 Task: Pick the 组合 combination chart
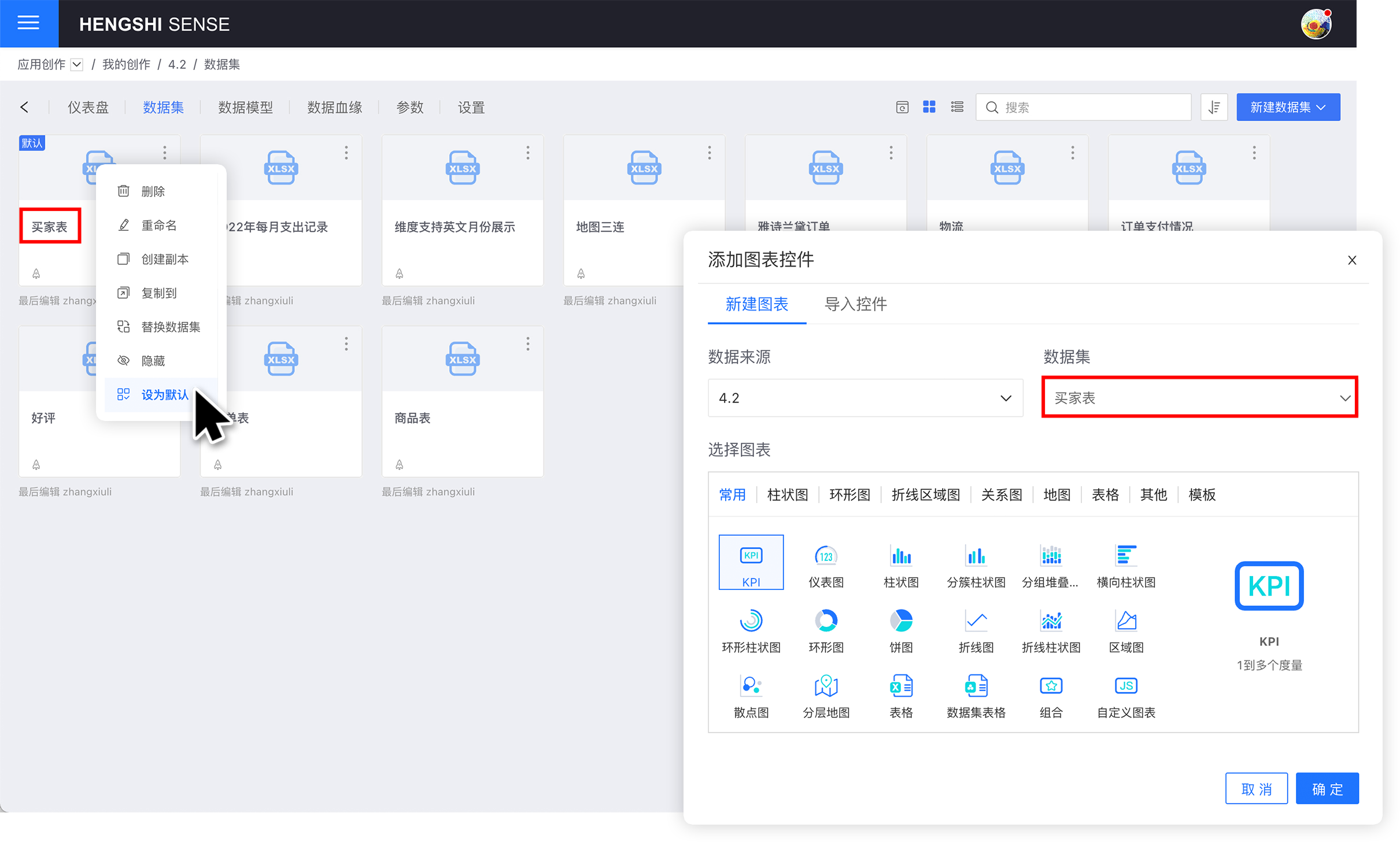[1050, 696]
